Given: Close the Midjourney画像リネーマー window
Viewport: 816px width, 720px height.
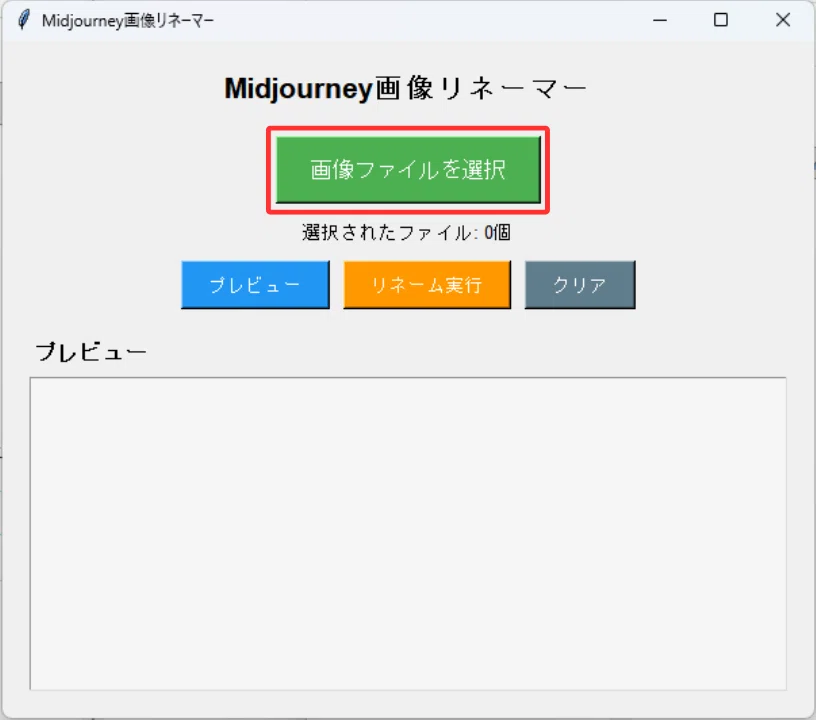Looking at the screenshot, I should [783, 20].
